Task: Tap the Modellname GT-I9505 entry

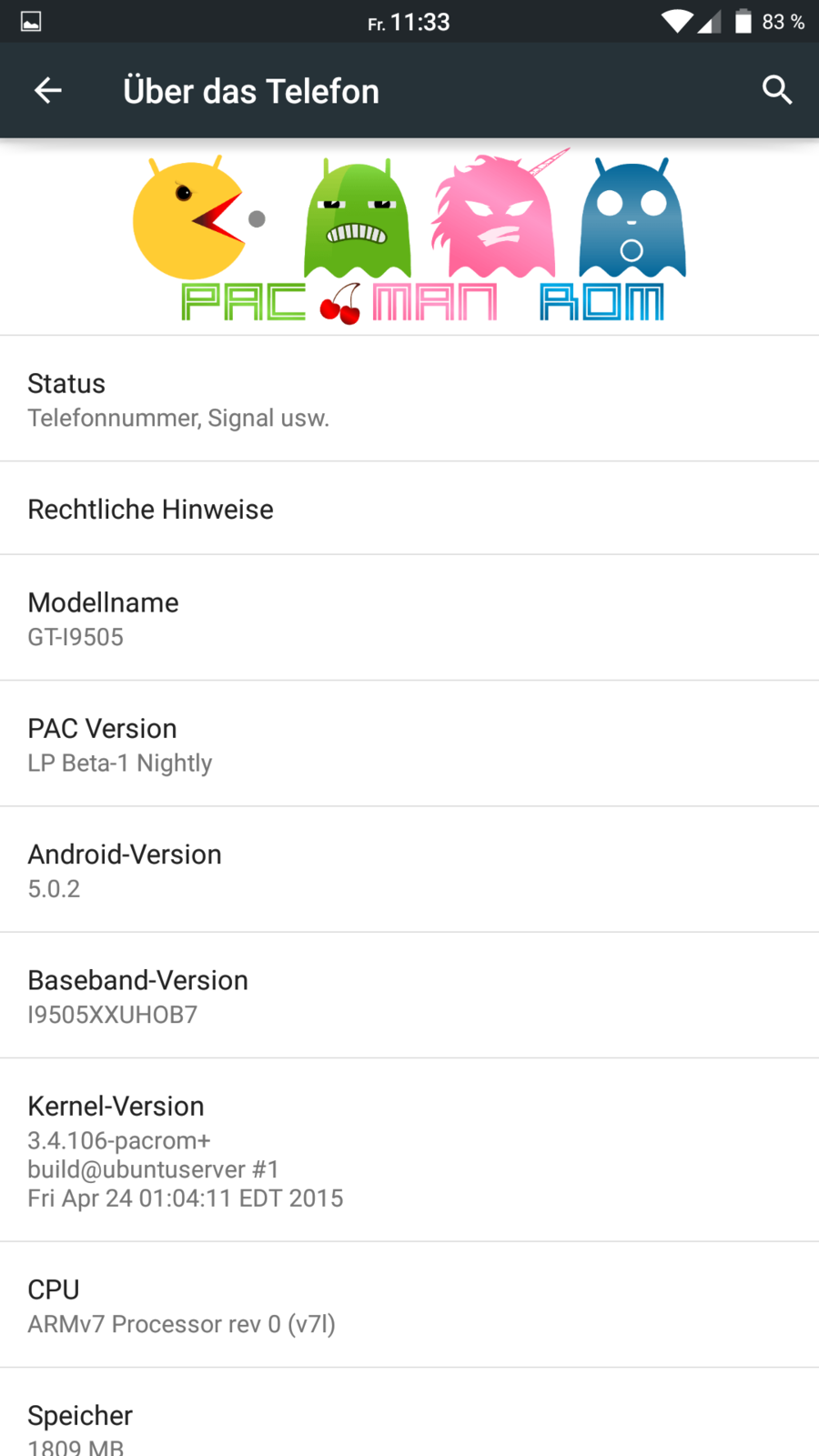Action: (409, 618)
